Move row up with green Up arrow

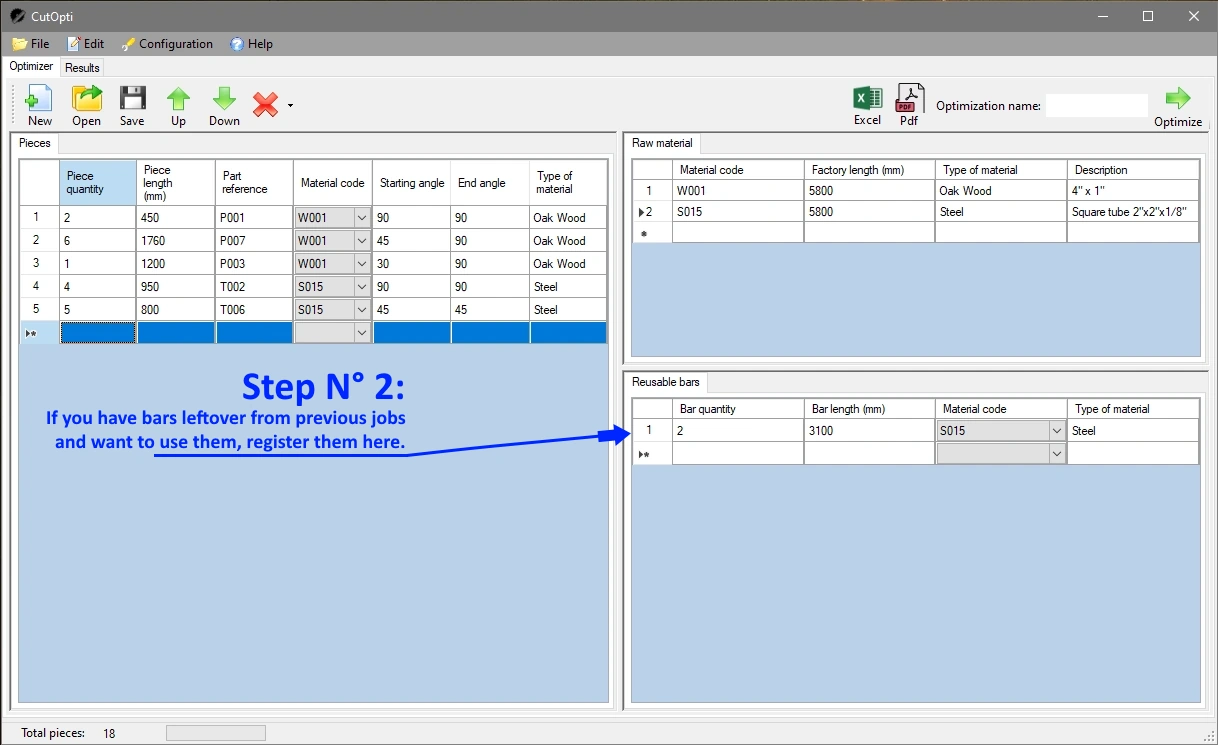tap(178, 104)
